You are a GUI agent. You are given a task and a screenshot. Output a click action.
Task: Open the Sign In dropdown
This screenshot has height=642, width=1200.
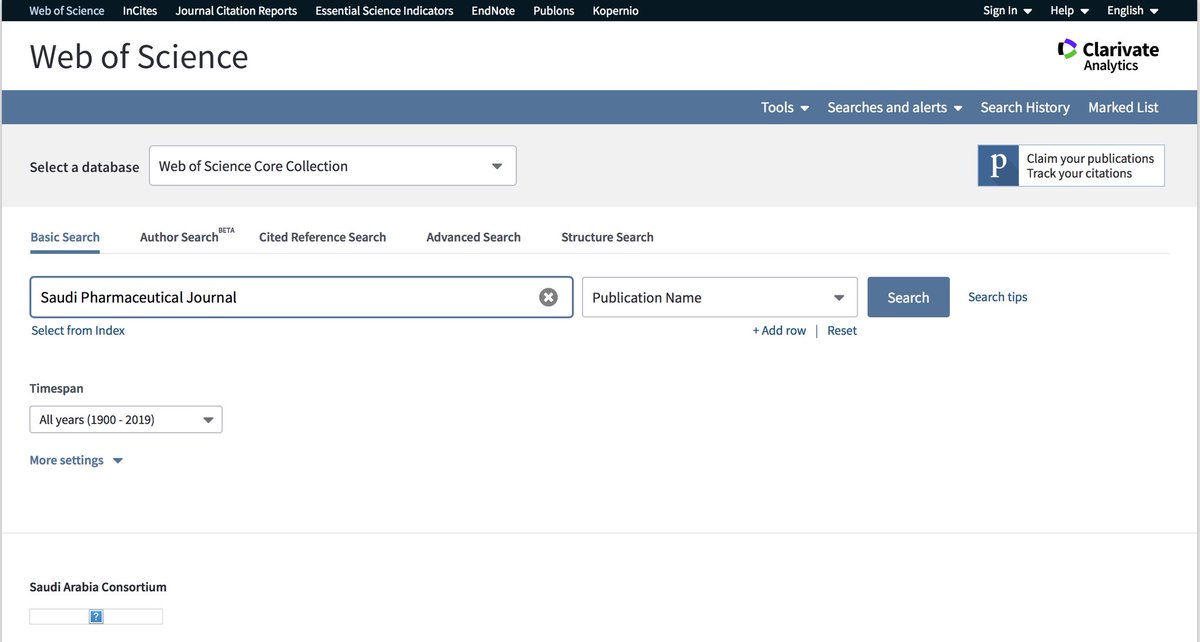(1008, 11)
